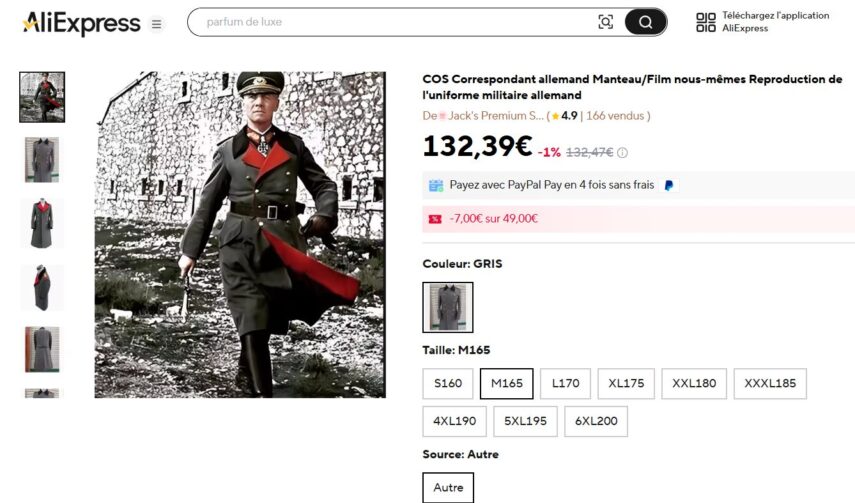
Task: View the first product thumbnail
Action: (42, 97)
